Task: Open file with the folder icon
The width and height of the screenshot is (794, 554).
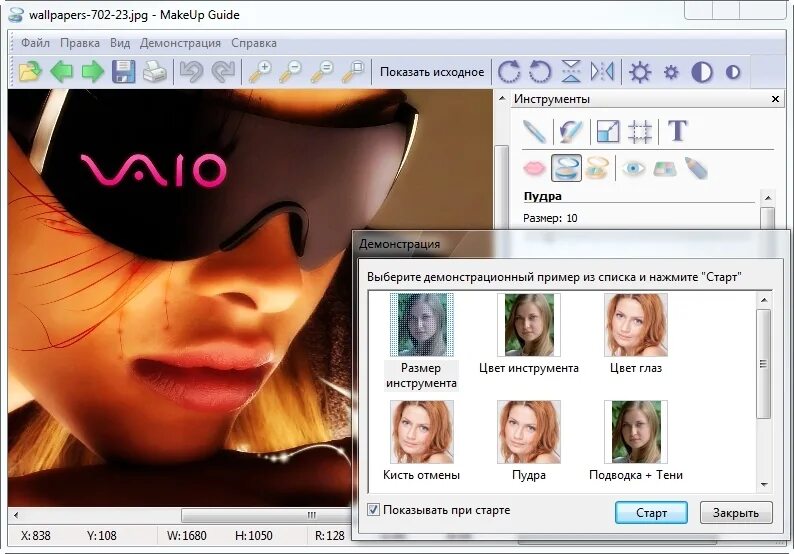Action: coord(30,72)
